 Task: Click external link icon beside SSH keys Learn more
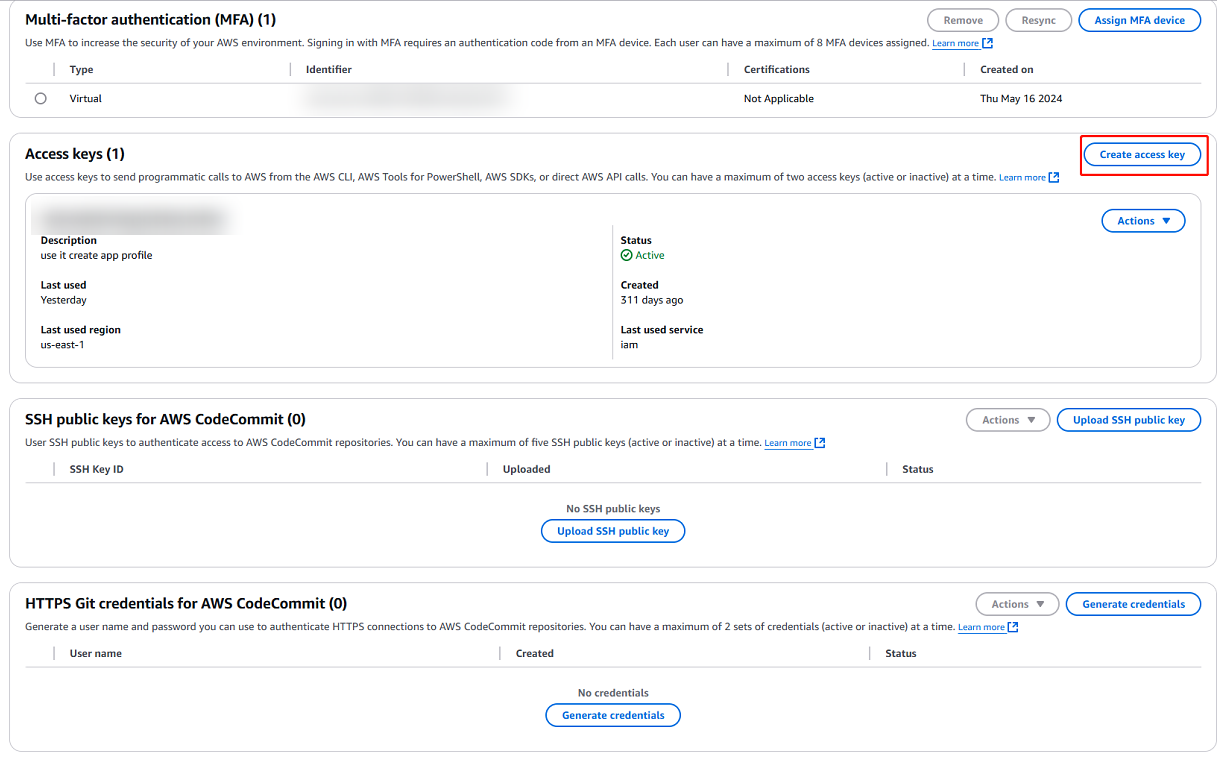[820, 443]
